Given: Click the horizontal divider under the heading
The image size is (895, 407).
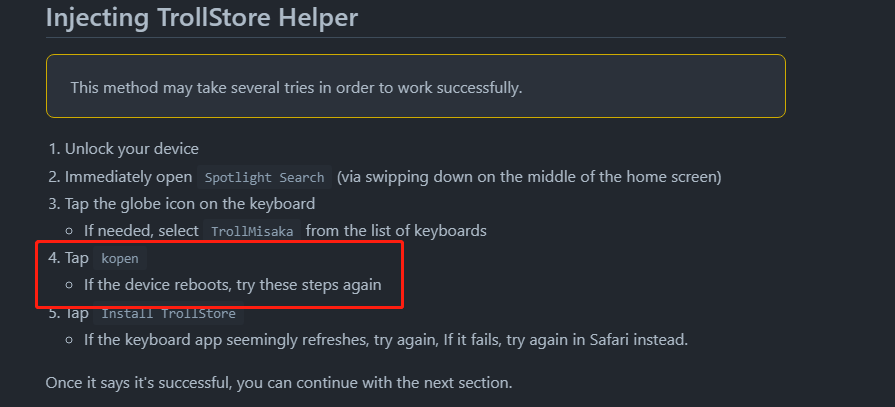Looking at the screenshot, I should click(x=416, y=38).
